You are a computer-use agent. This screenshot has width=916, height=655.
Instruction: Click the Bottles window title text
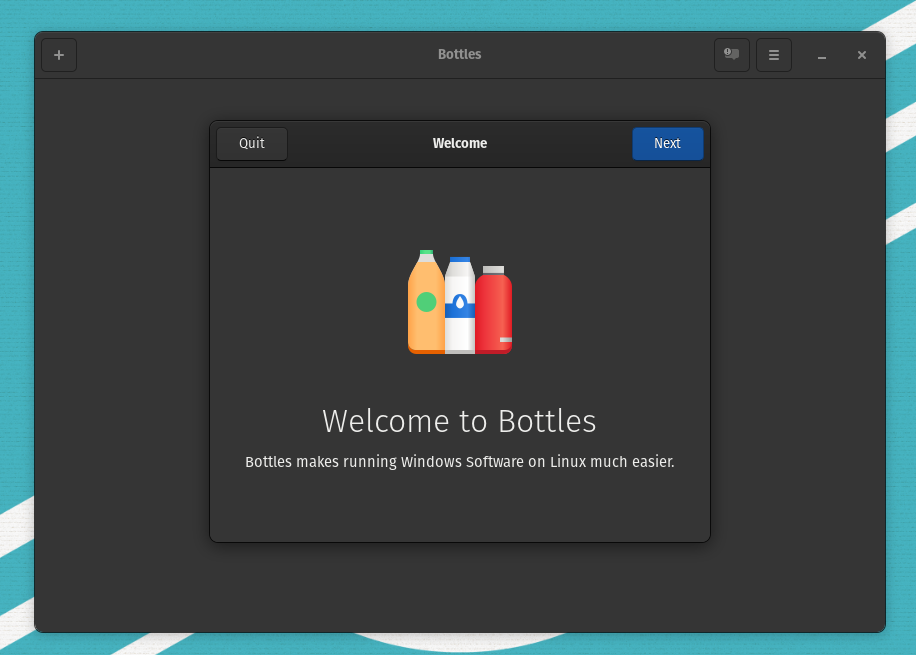pyautogui.click(x=459, y=54)
